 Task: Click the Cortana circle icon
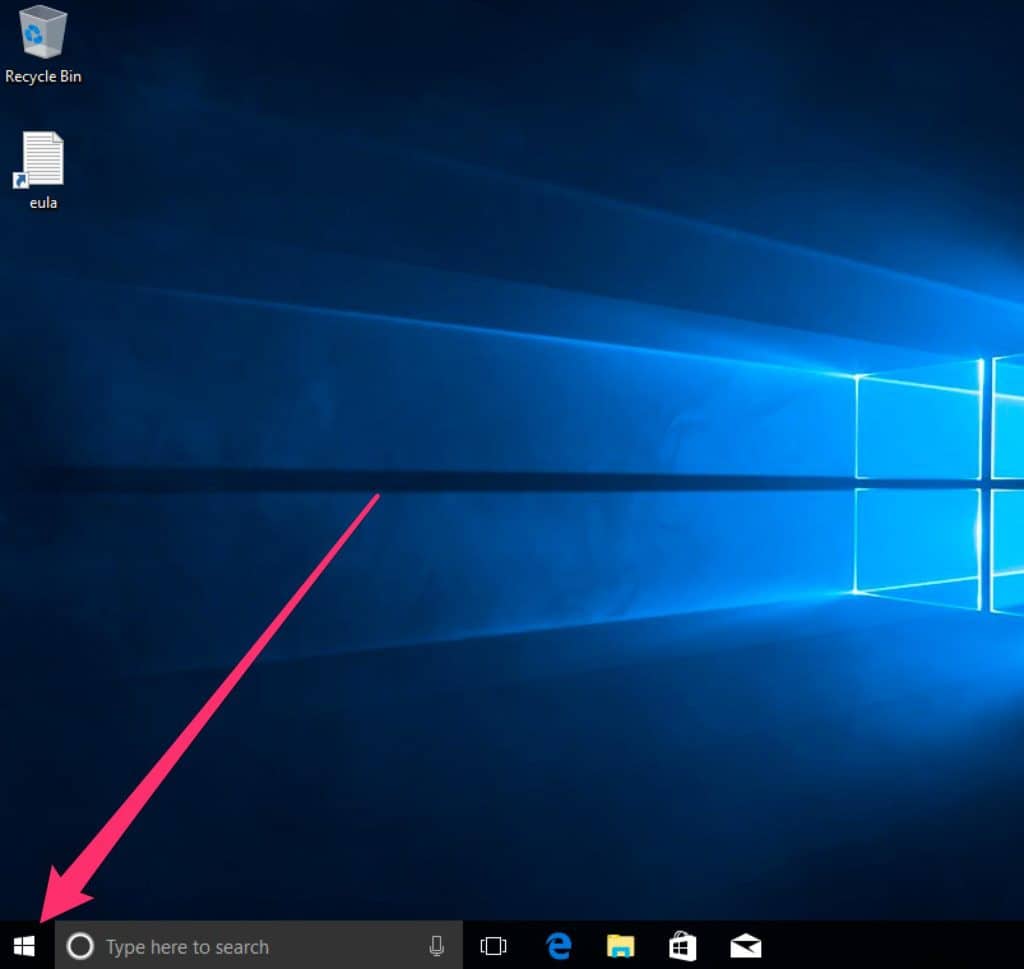80,945
